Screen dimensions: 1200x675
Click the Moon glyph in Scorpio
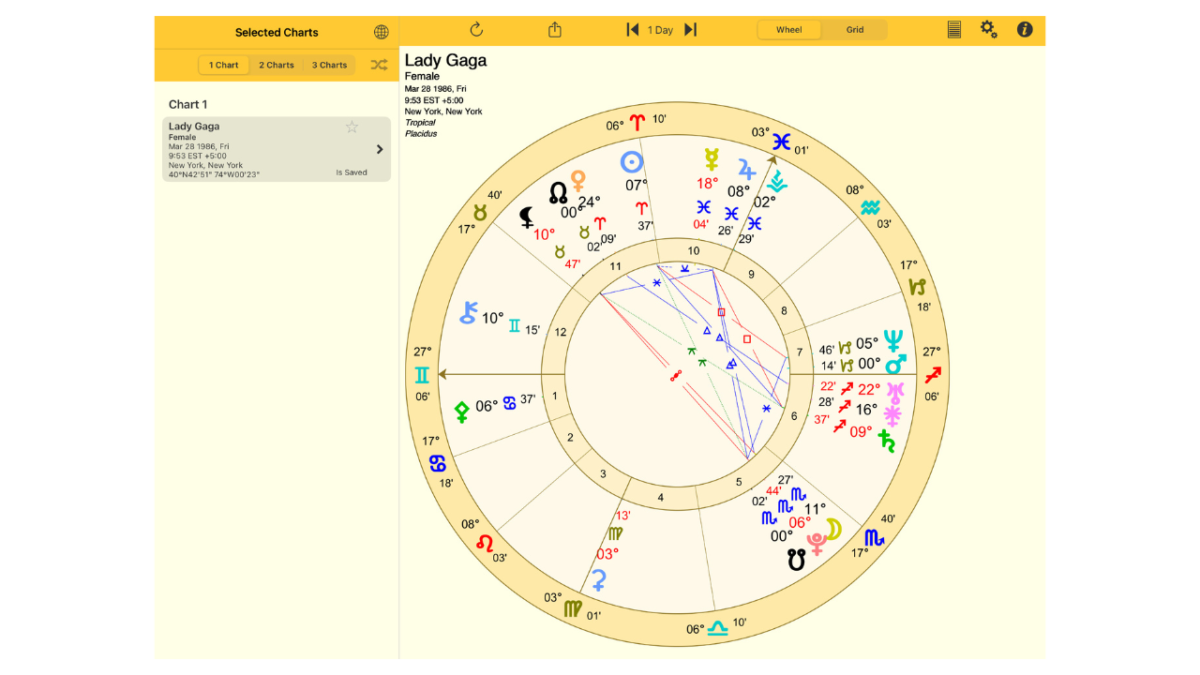click(x=832, y=529)
